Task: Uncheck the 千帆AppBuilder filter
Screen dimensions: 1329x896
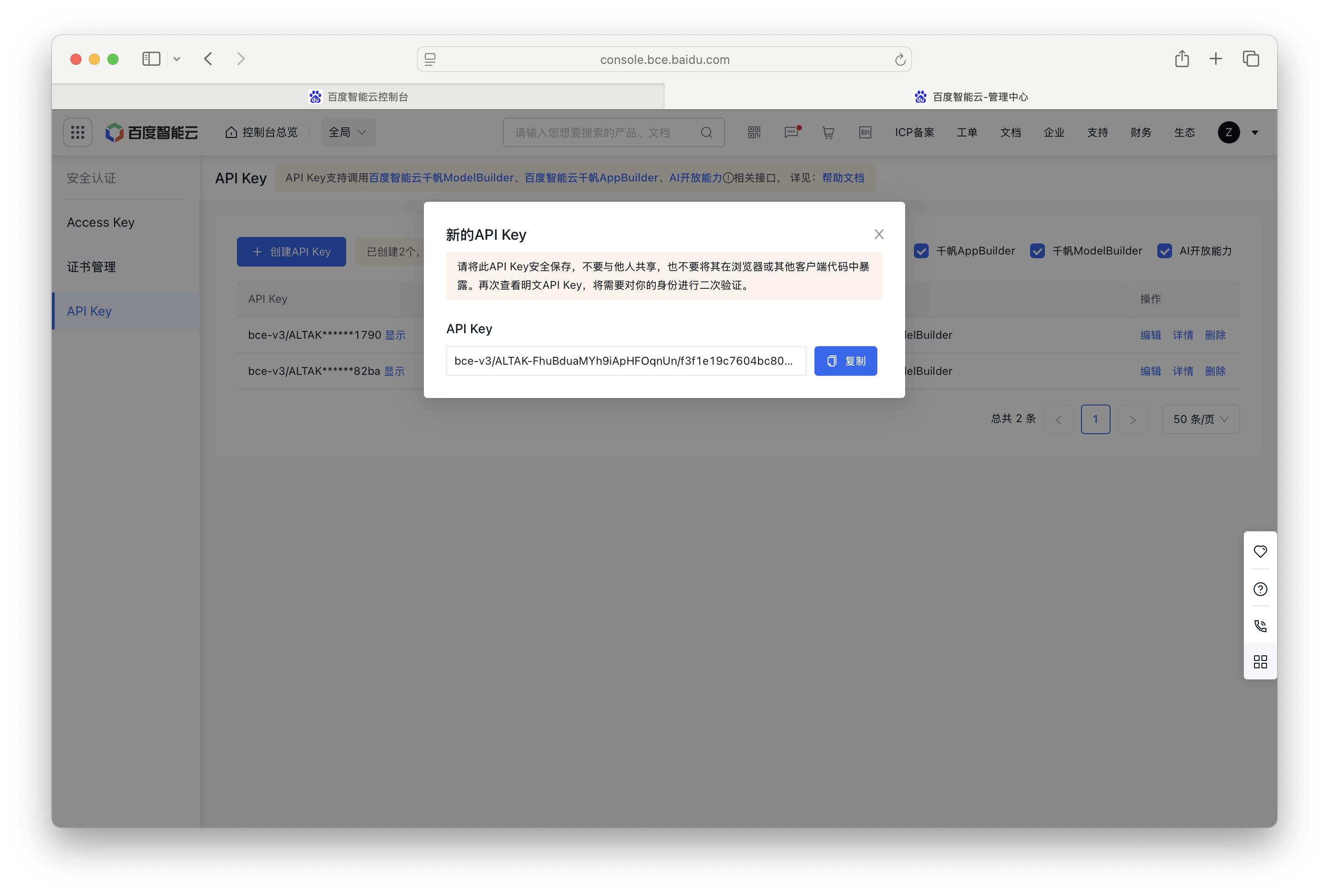Action: pos(921,251)
